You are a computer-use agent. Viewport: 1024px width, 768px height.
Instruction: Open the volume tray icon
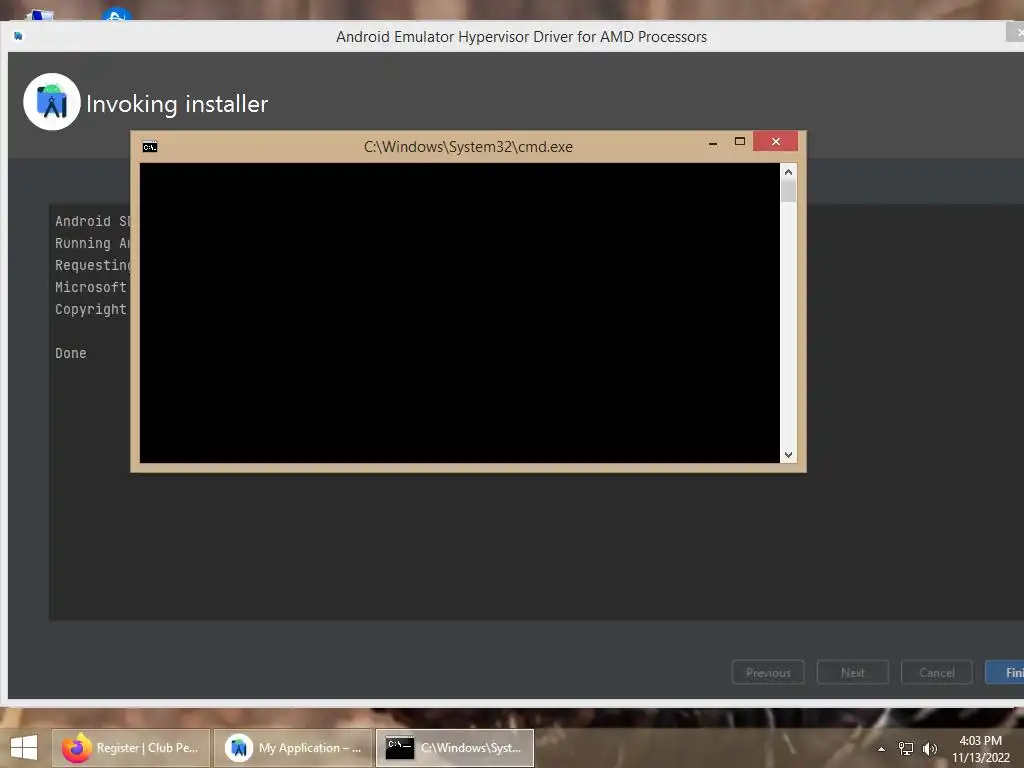pyautogui.click(x=930, y=748)
